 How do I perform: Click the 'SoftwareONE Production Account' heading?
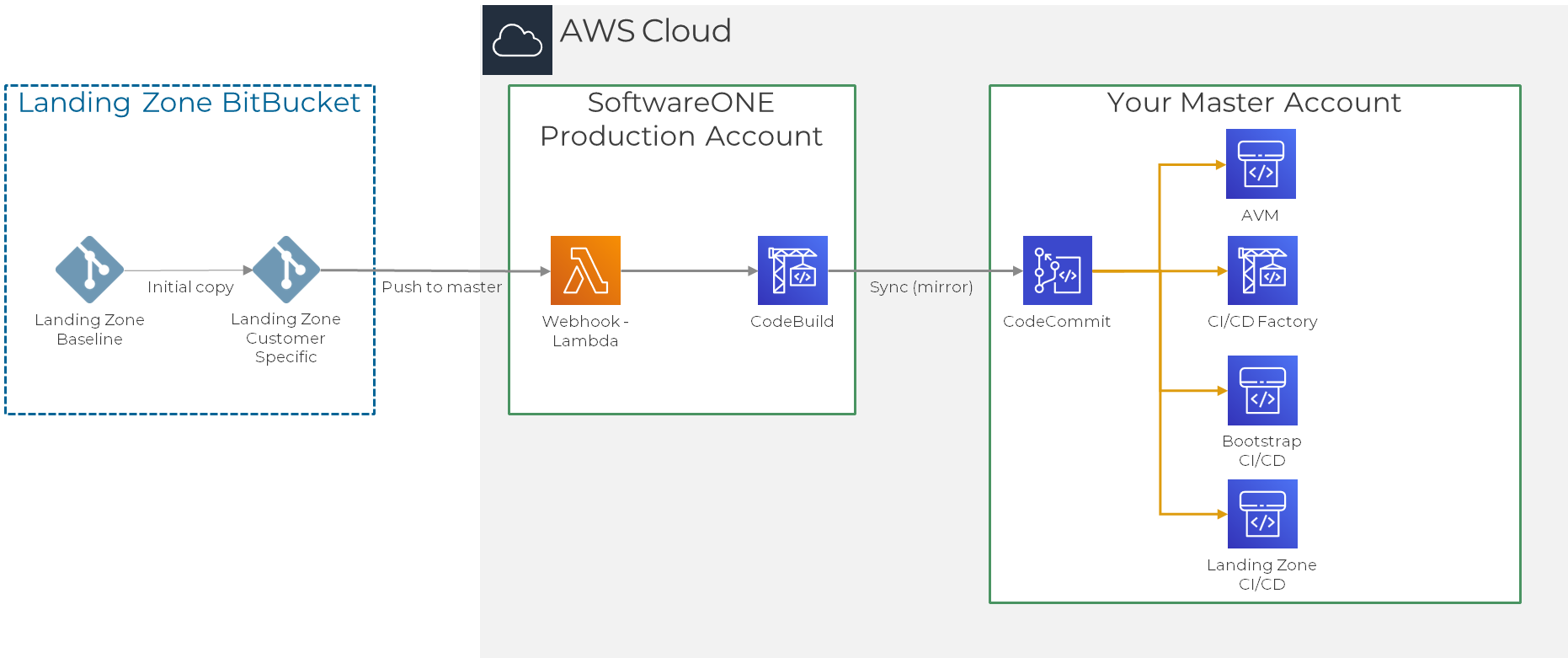681,119
